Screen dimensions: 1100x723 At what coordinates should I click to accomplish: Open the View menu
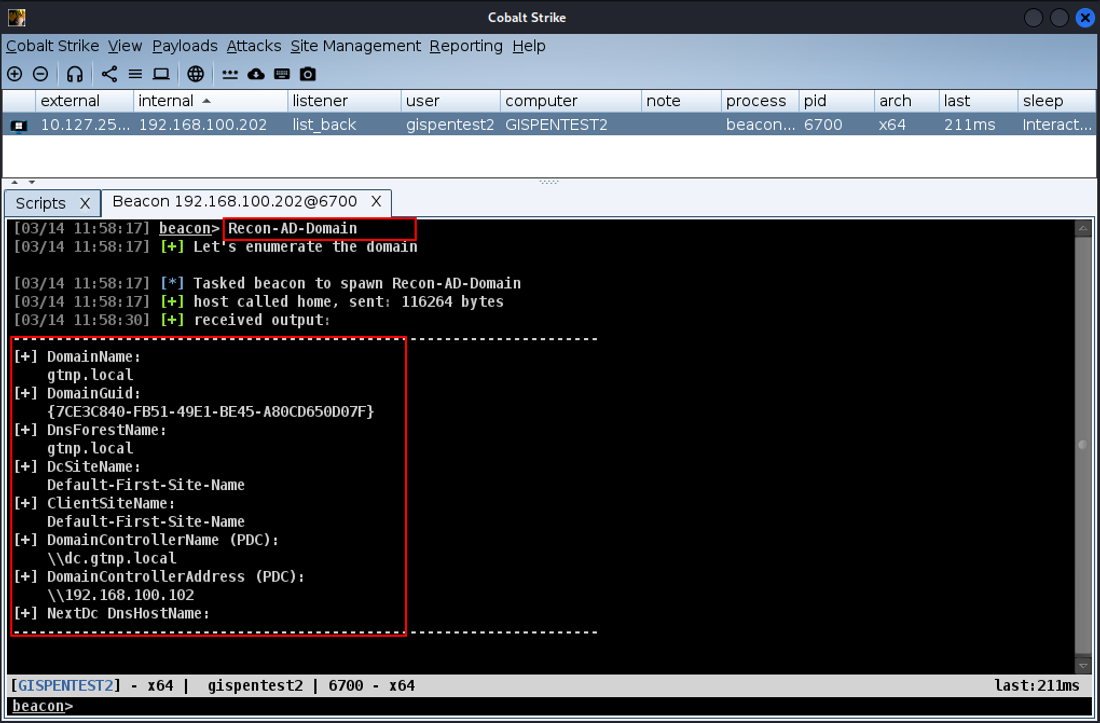click(x=125, y=46)
